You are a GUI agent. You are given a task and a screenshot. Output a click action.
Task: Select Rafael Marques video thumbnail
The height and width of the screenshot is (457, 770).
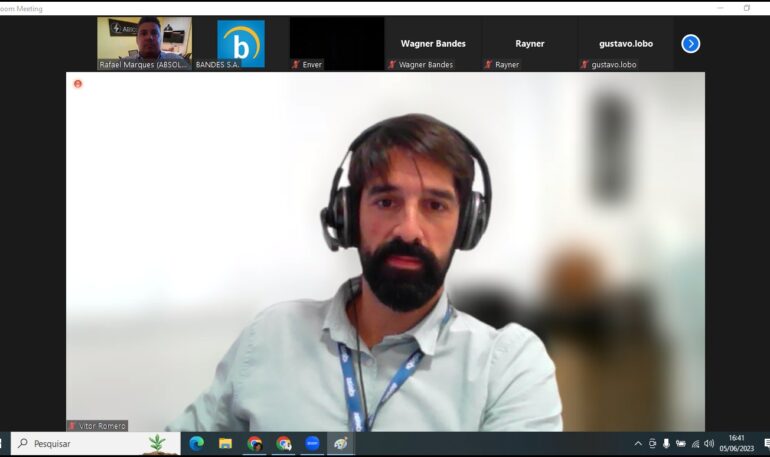click(144, 42)
